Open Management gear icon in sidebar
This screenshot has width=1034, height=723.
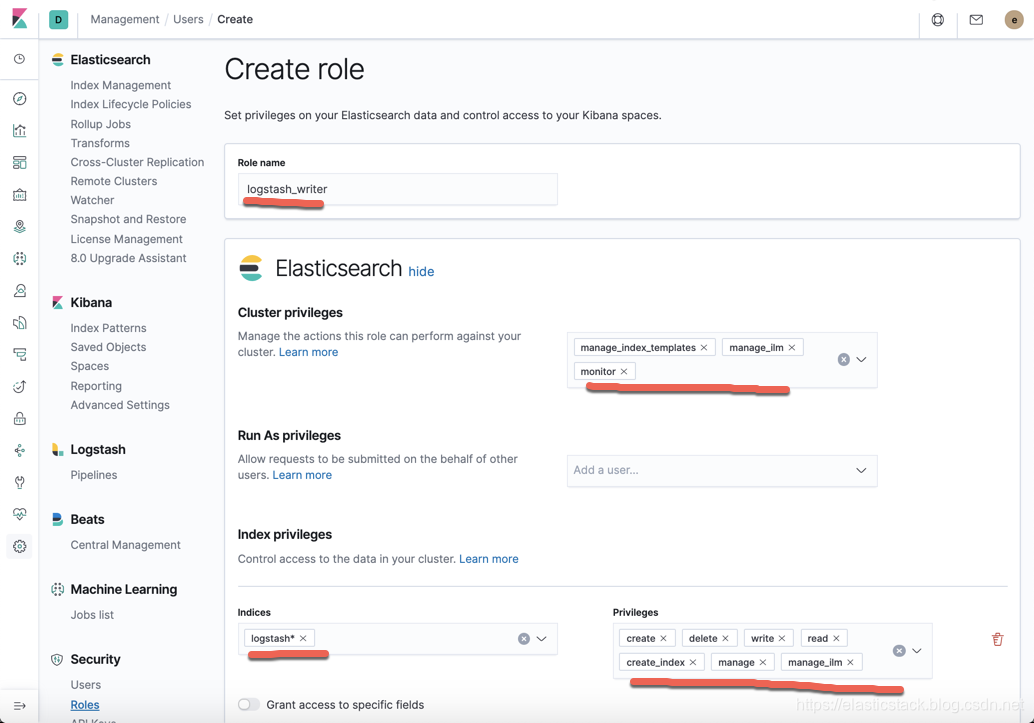pyautogui.click(x=20, y=546)
